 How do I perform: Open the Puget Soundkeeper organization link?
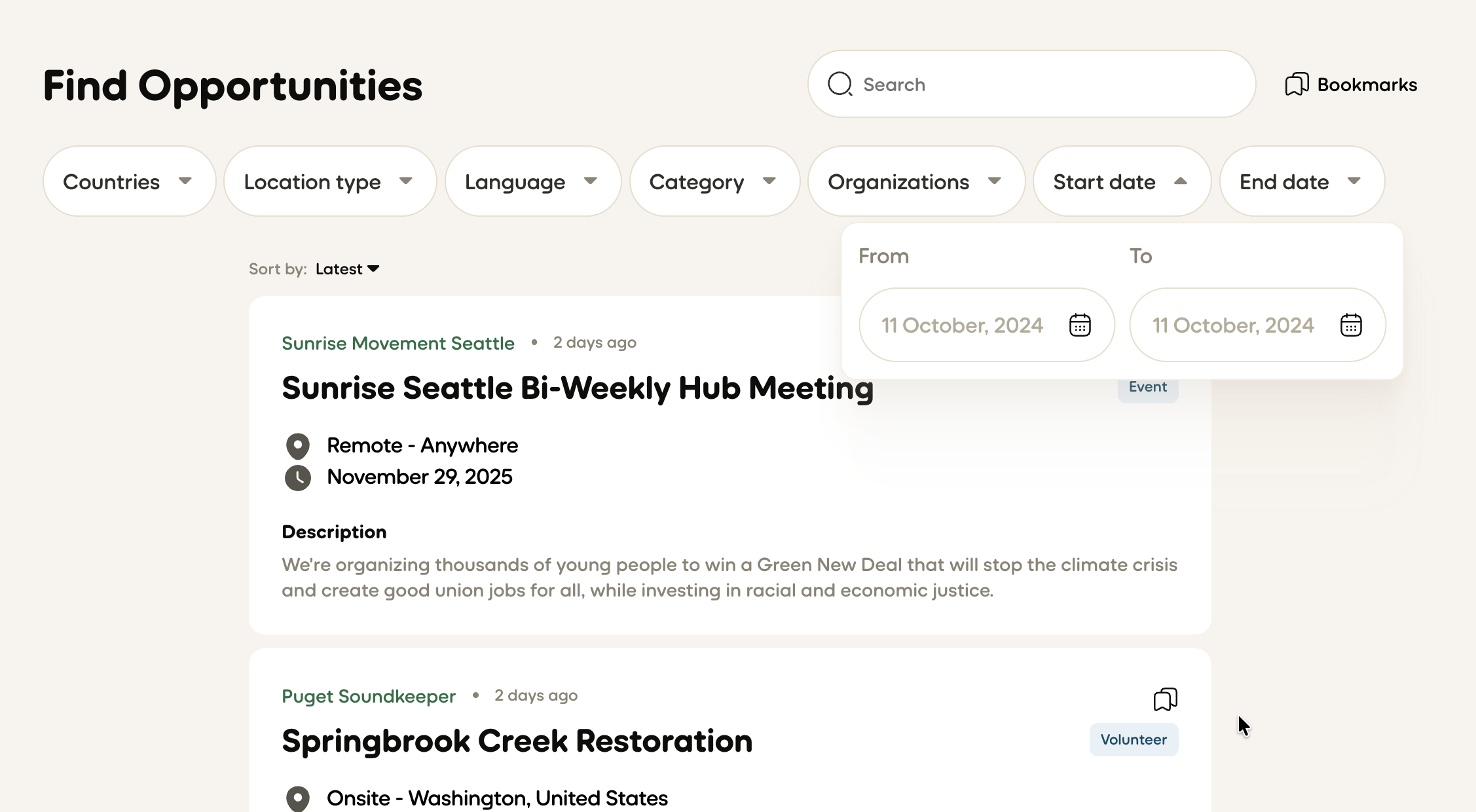369,696
